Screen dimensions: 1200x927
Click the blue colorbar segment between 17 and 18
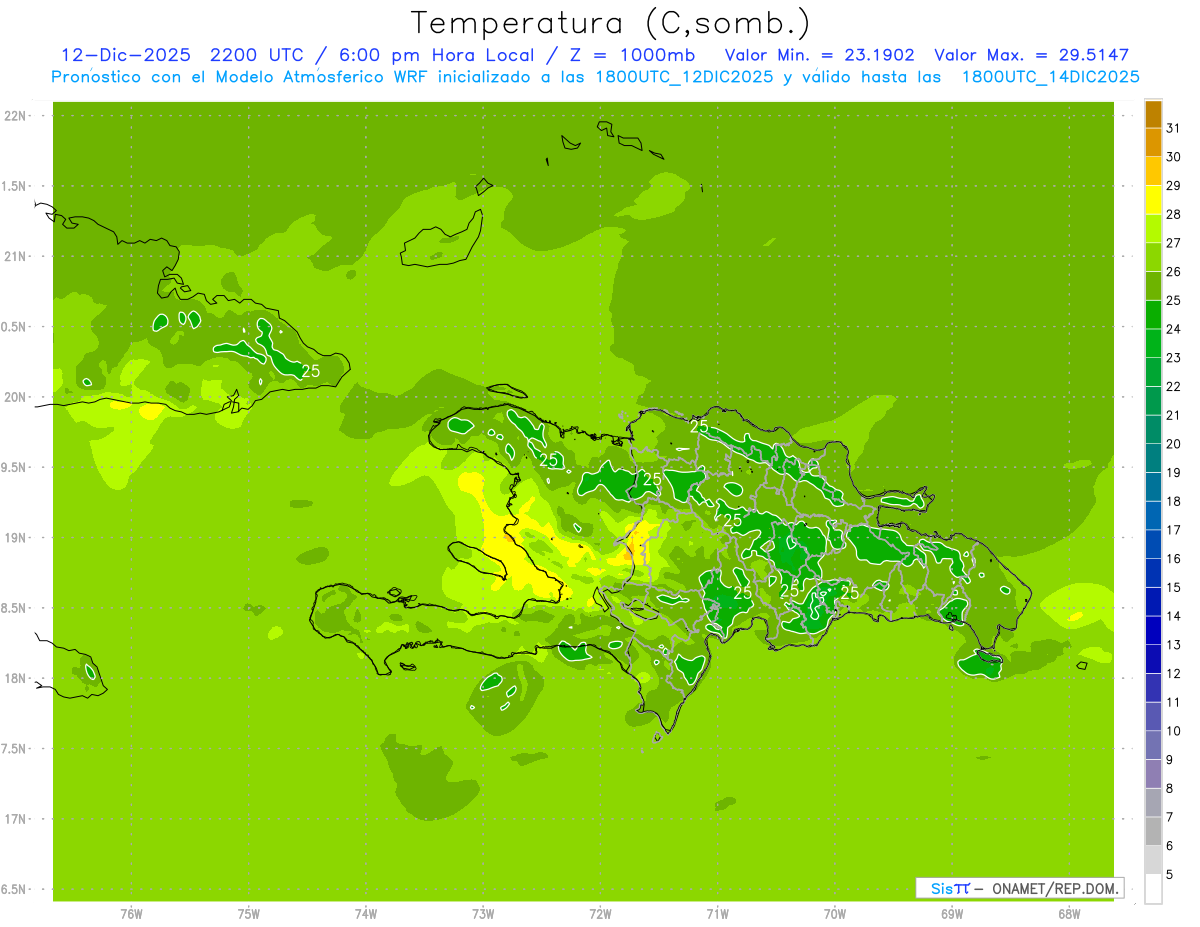(1153, 516)
